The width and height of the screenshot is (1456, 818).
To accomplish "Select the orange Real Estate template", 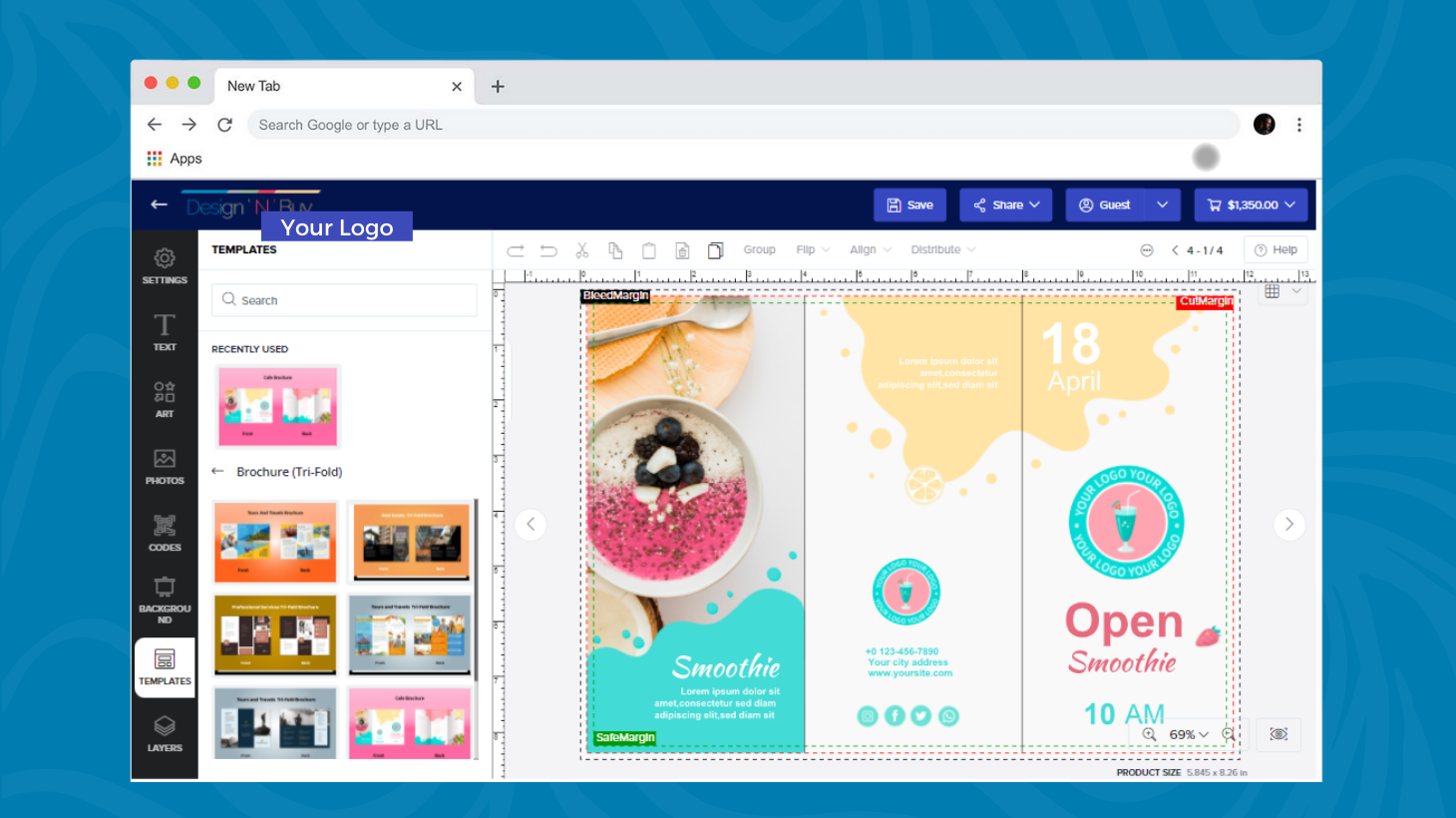I will pos(410,542).
